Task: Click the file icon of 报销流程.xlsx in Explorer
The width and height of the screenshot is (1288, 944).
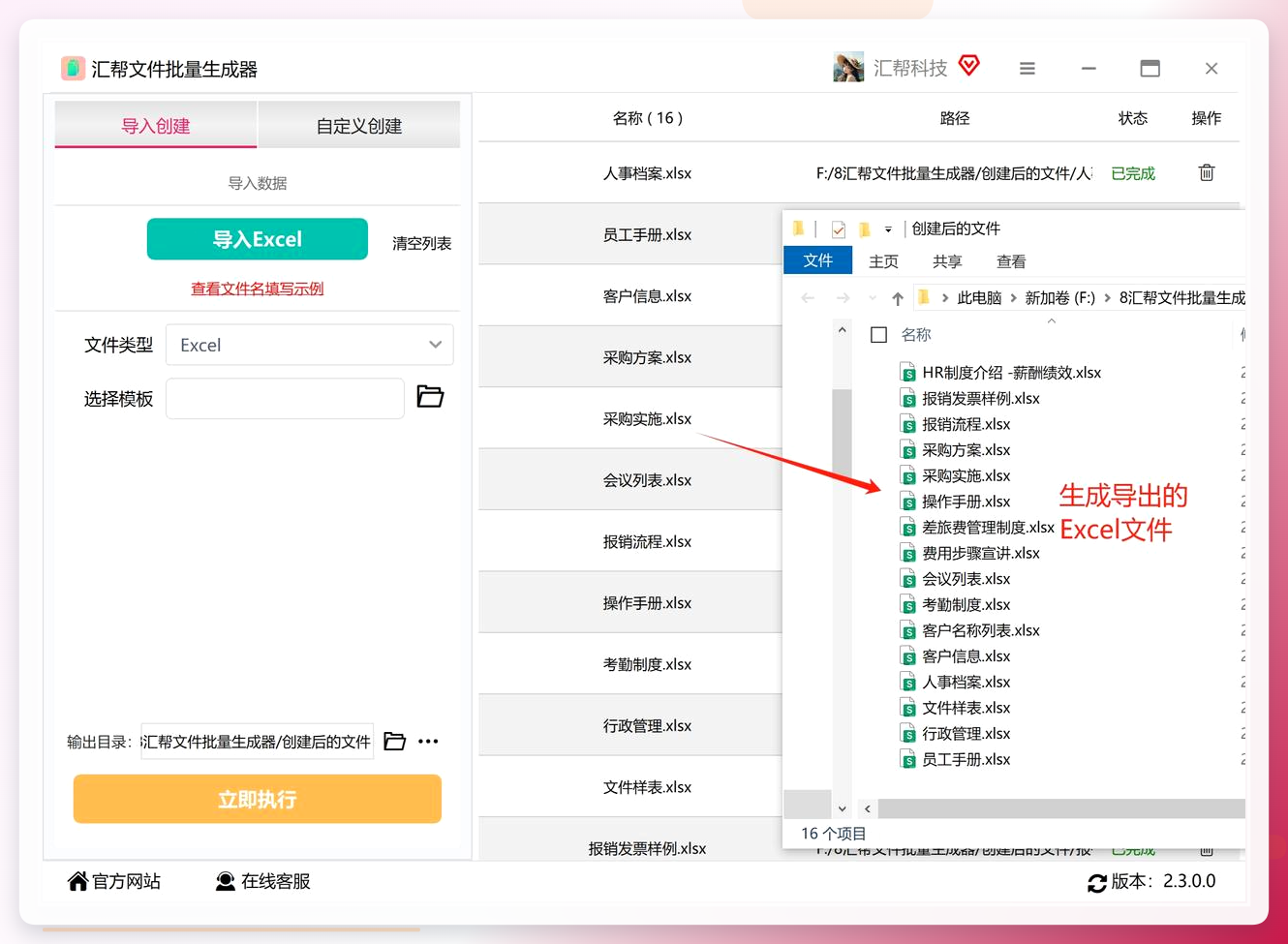Action: tap(908, 424)
